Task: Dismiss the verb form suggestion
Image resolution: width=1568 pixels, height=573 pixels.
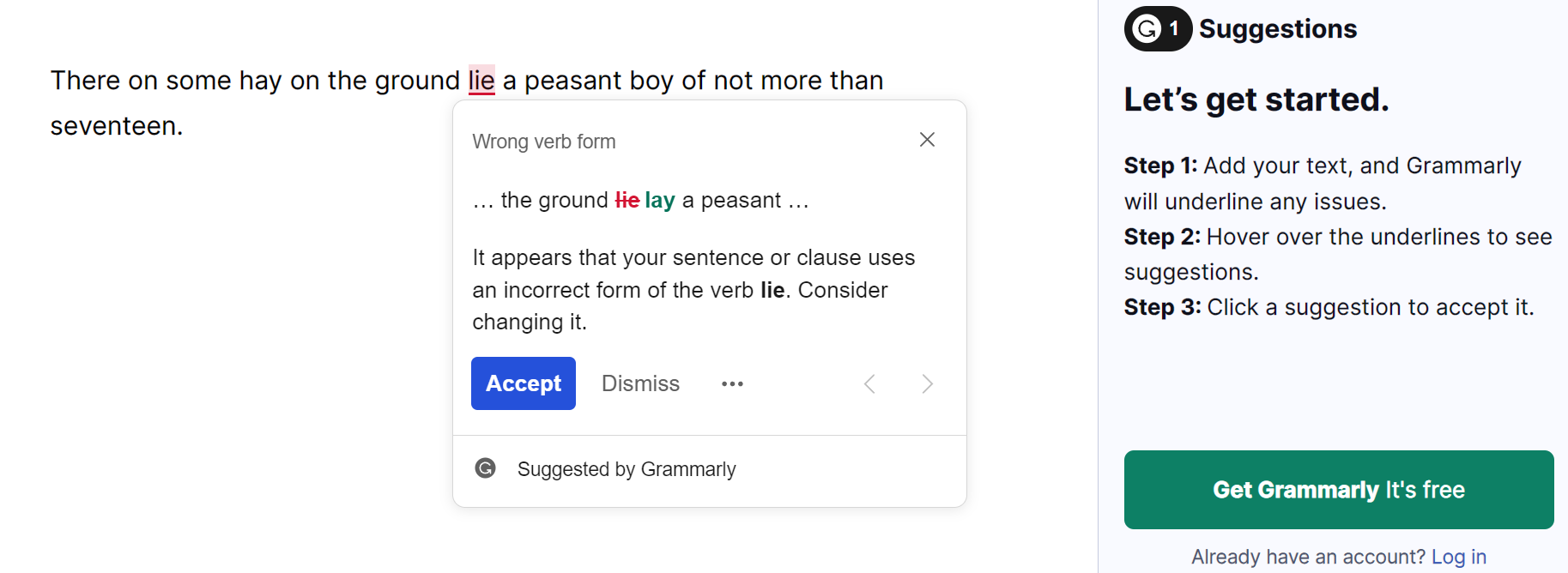Action: point(640,383)
